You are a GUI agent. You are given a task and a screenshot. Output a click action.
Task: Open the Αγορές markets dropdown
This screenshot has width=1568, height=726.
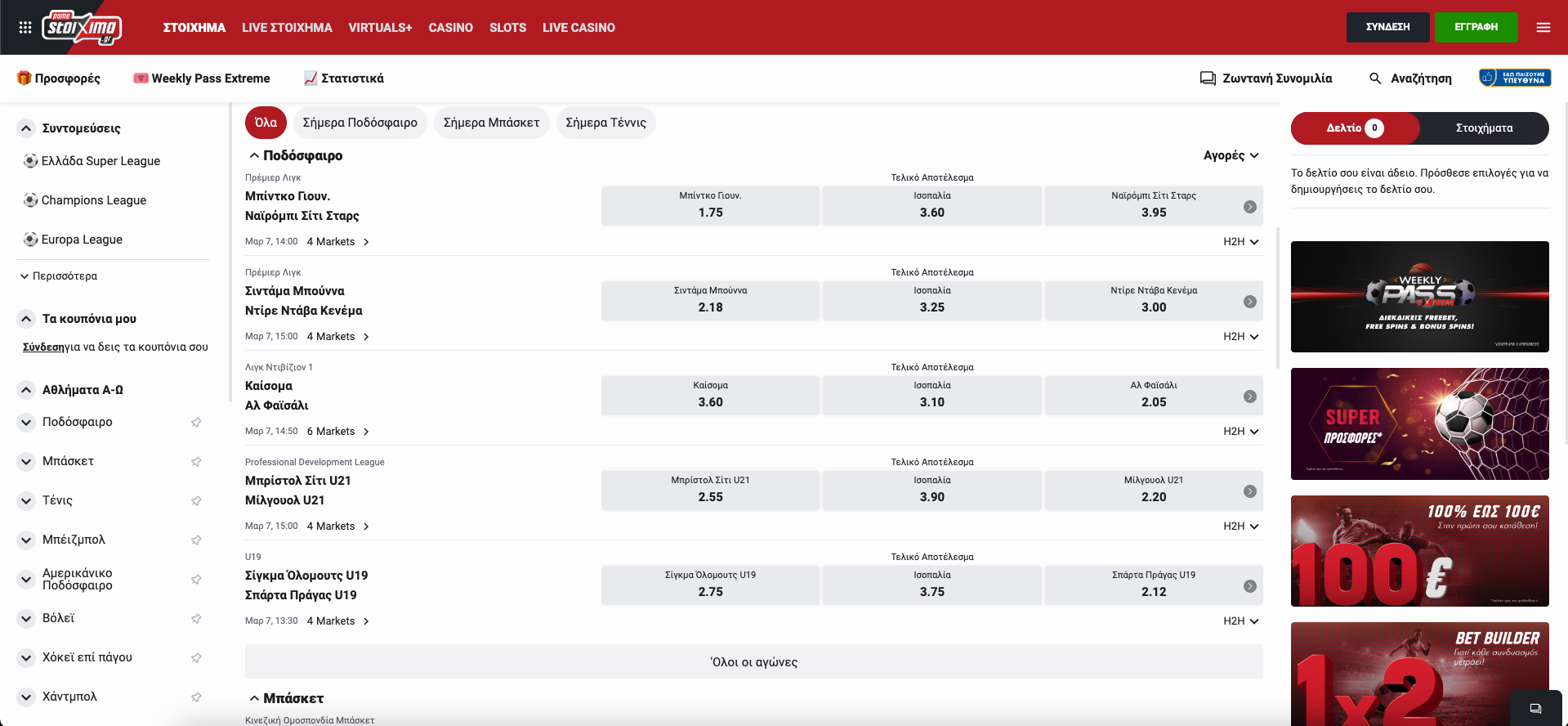point(1231,155)
